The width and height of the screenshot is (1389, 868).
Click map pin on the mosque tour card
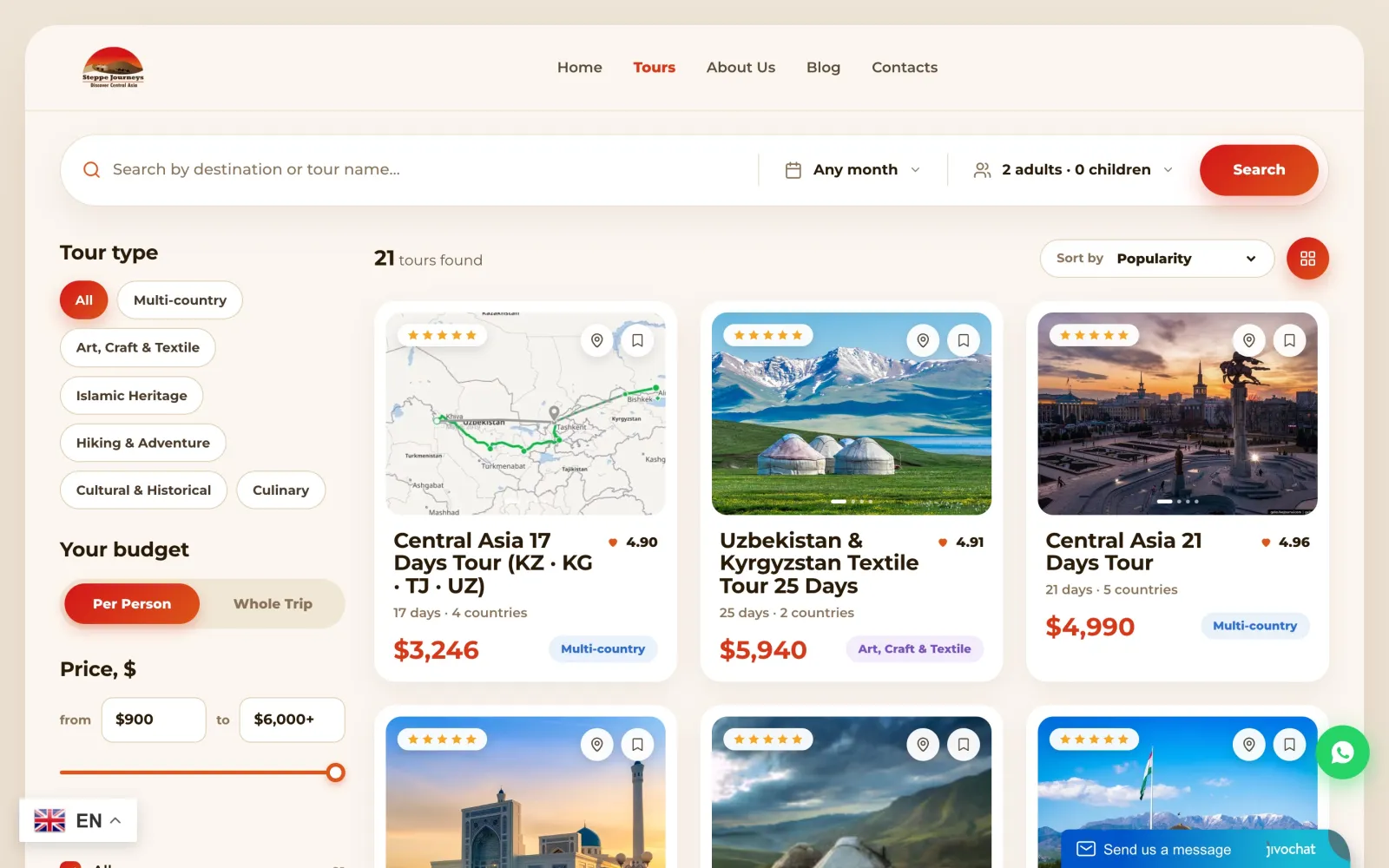[x=597, y=744]
